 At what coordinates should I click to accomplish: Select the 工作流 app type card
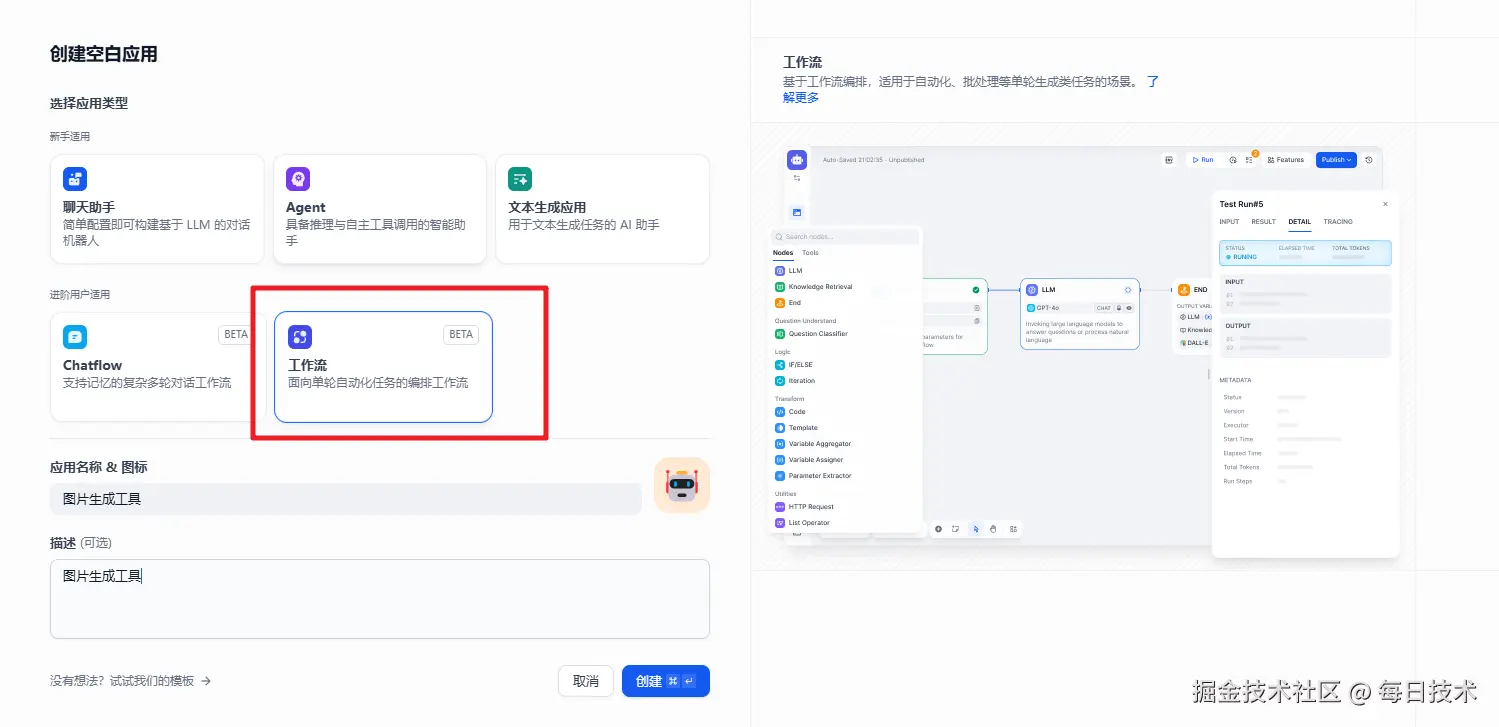[383, 367]
